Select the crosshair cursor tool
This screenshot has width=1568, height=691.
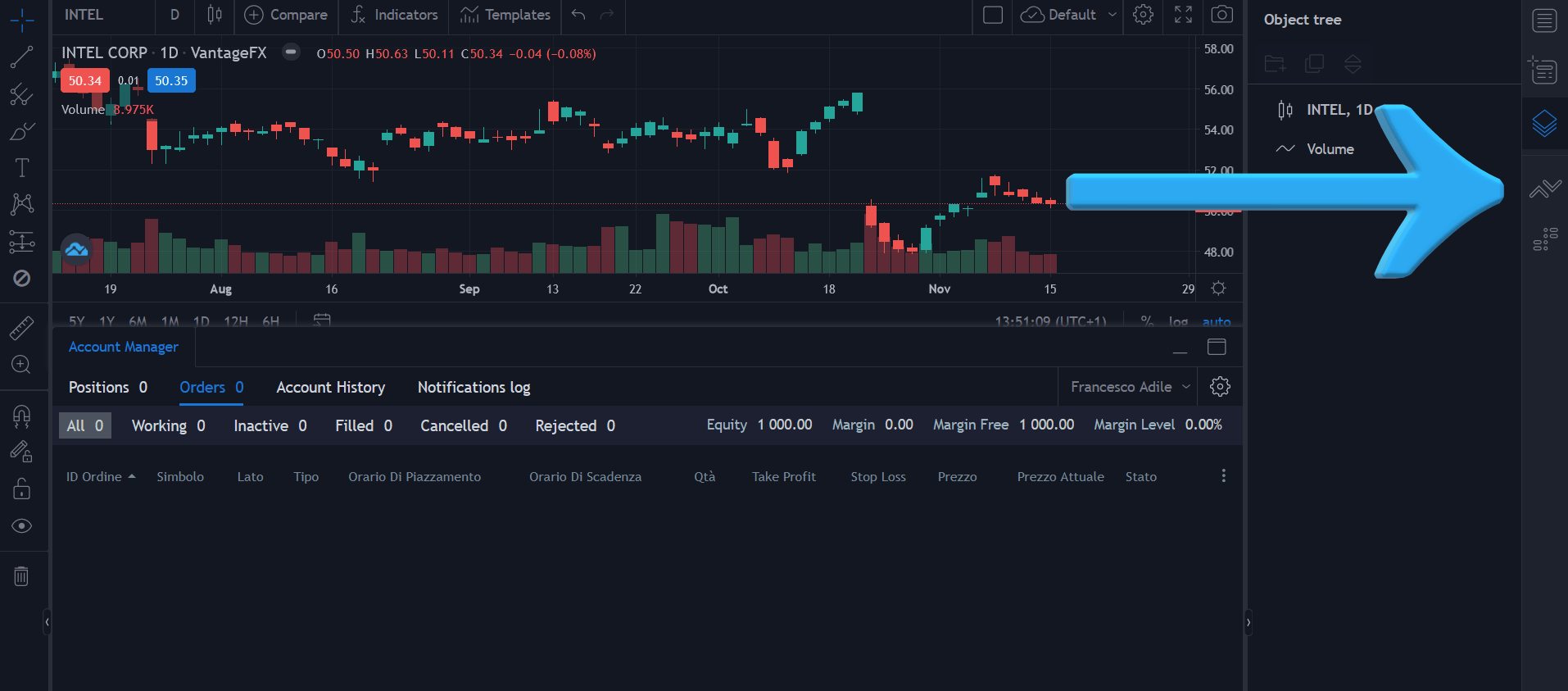pyautogui.click(x=22, y=20)
